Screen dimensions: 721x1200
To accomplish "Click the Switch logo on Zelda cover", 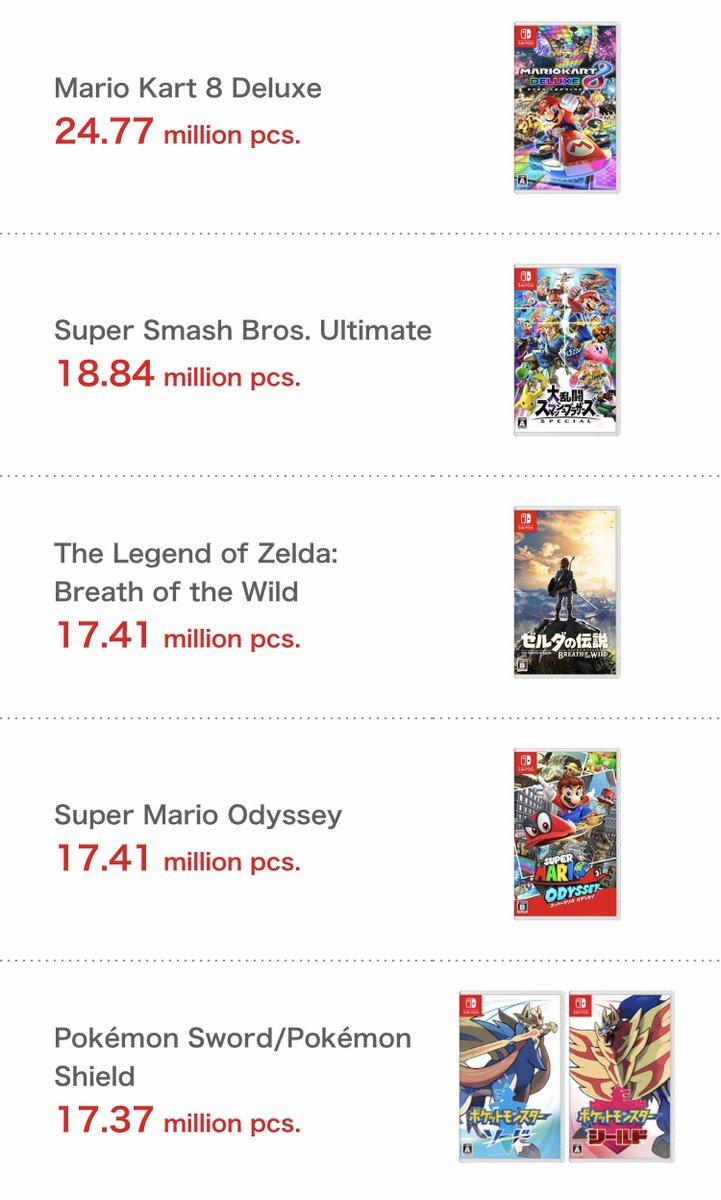I will (525, 520).
